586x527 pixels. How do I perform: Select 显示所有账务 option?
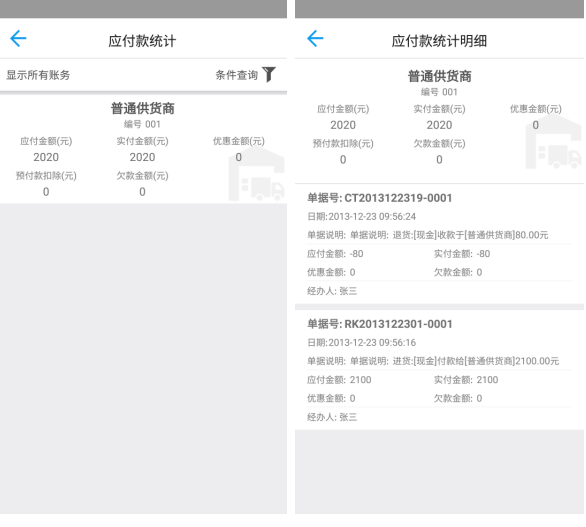pyautogui.click(x=38, y=75)
